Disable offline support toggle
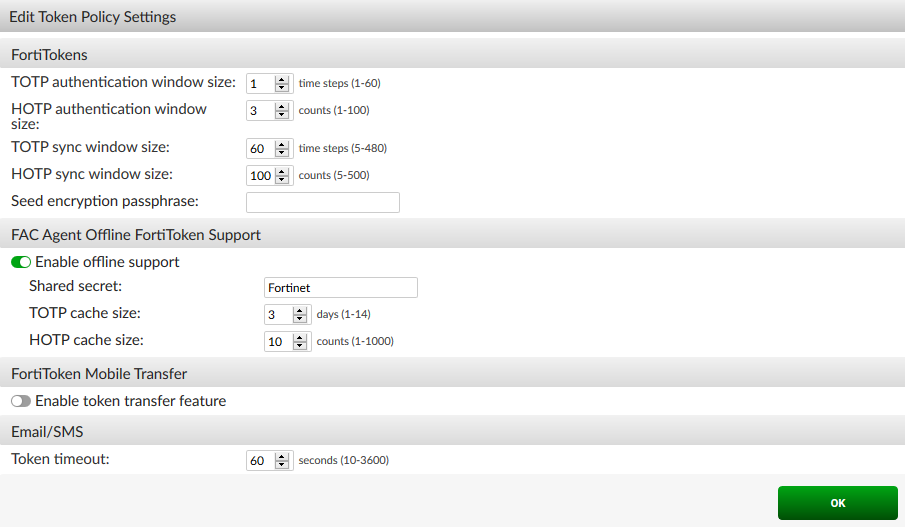Viewport: 905px width, 527px height. point(21,262)
